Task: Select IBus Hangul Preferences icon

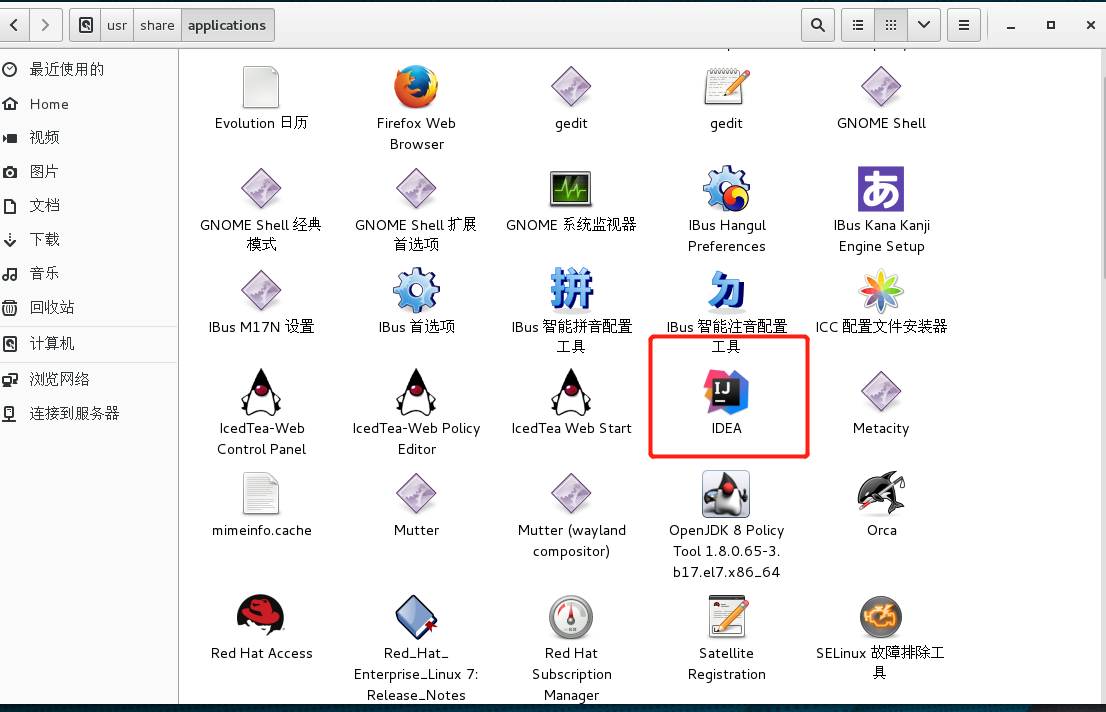Action: pos(727,188)
